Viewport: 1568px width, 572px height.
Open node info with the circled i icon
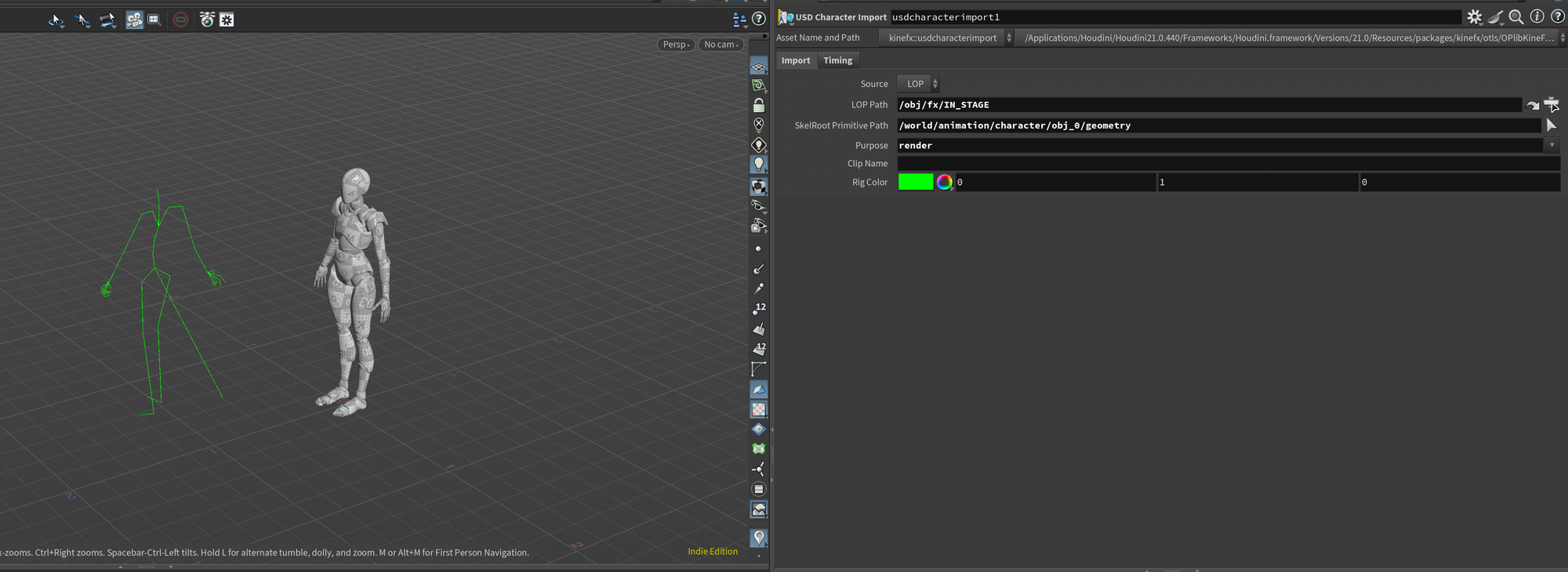pos(1537,17)
